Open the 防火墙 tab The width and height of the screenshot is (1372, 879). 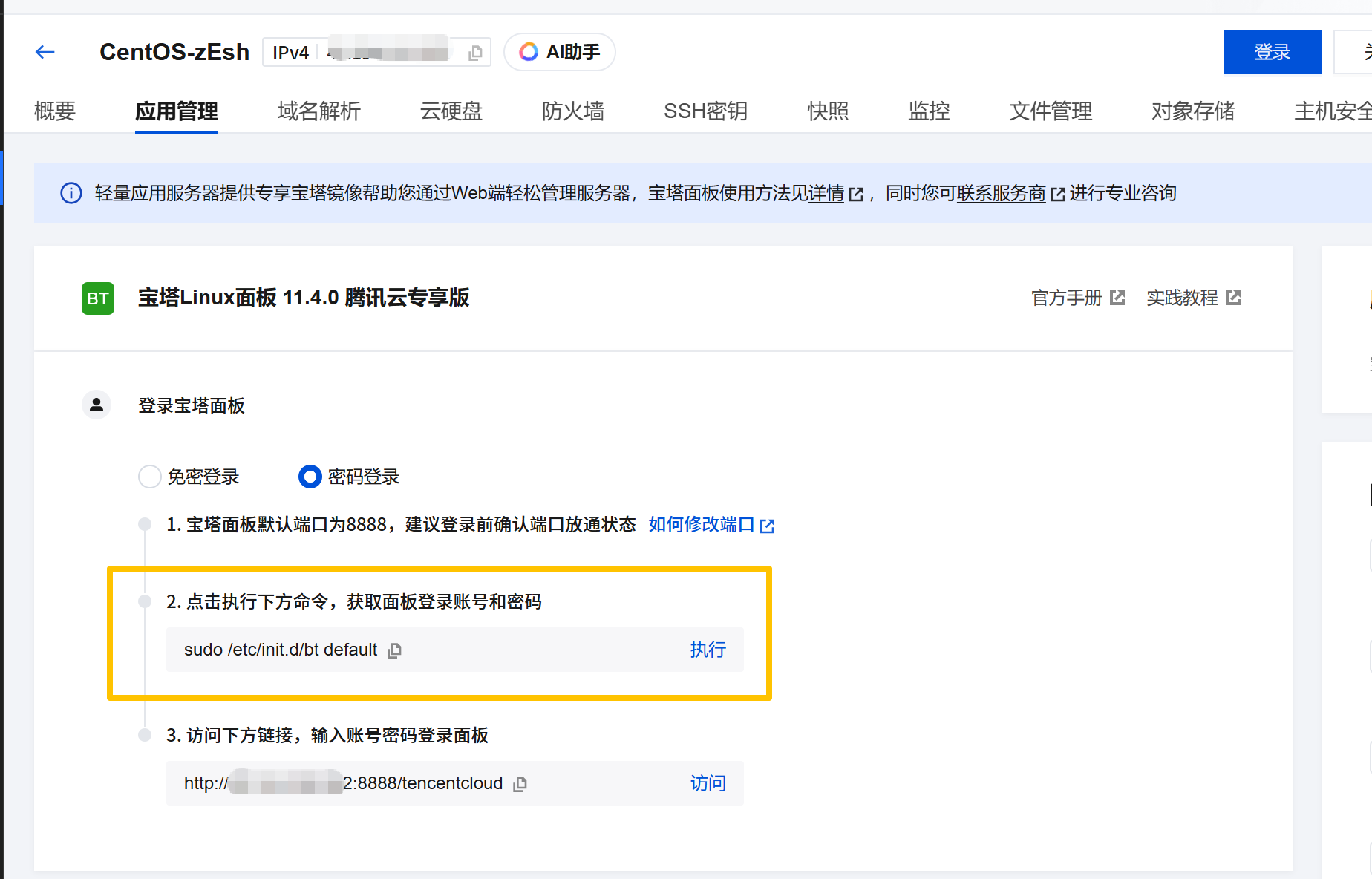pyautogui.click(x=573, y=111)
